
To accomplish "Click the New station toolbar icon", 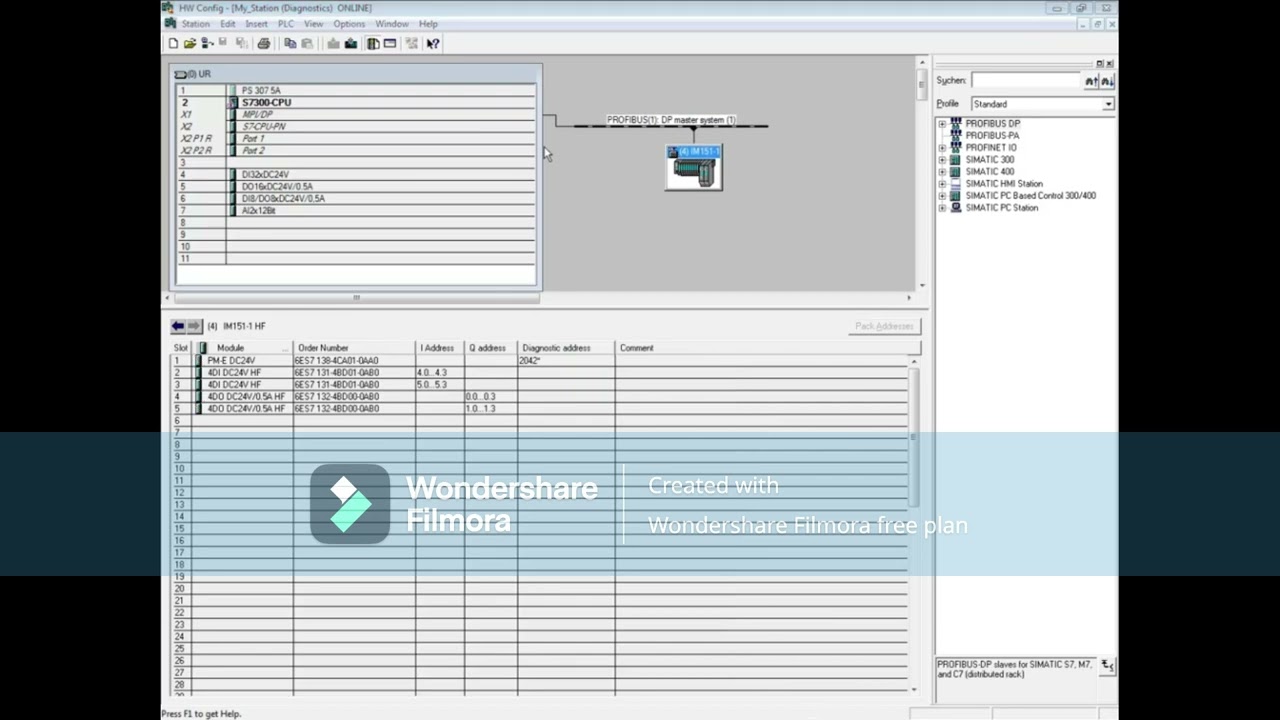I will [173, 43].
